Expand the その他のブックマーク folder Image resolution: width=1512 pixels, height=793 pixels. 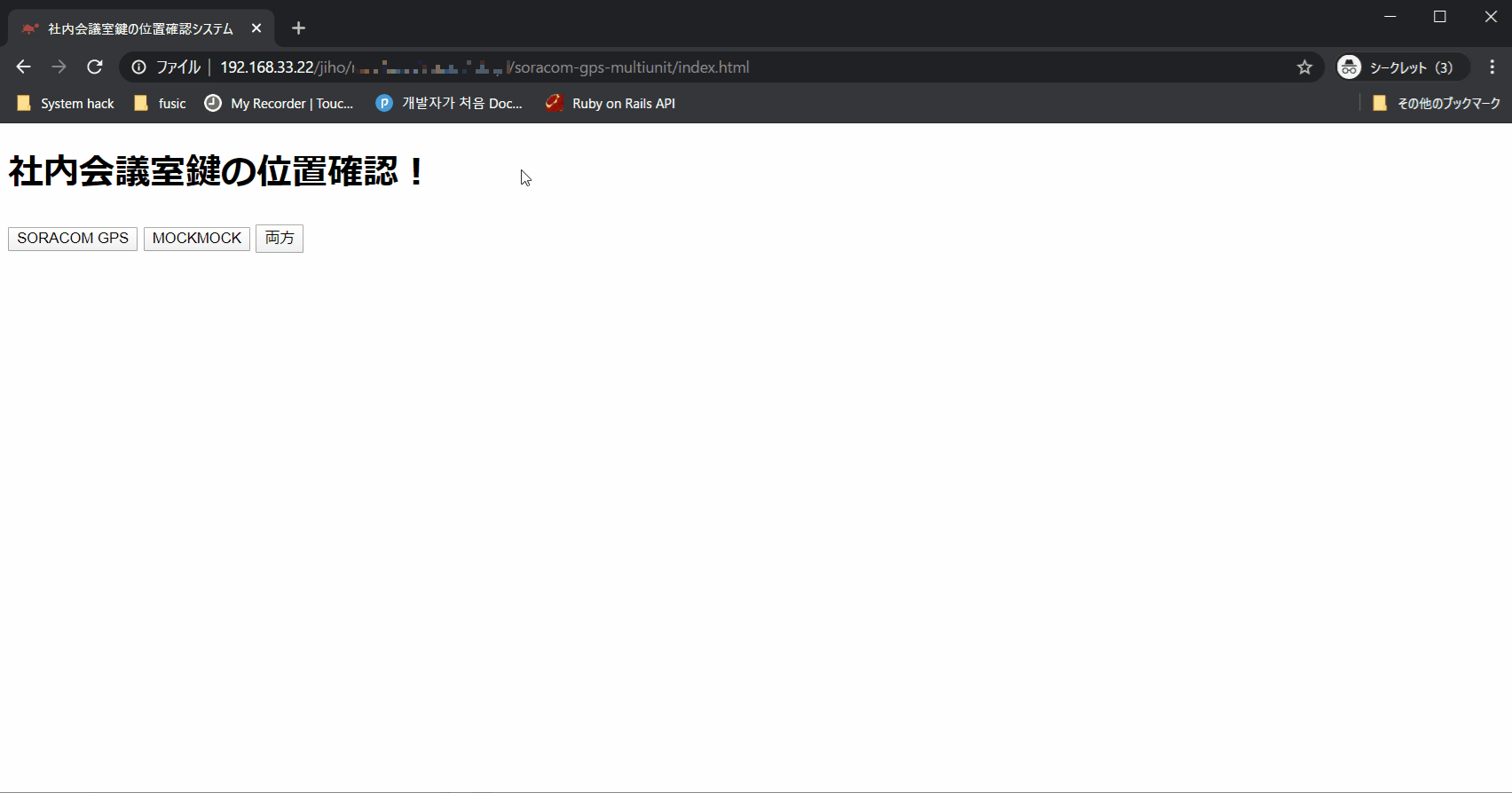[1436, 104]
